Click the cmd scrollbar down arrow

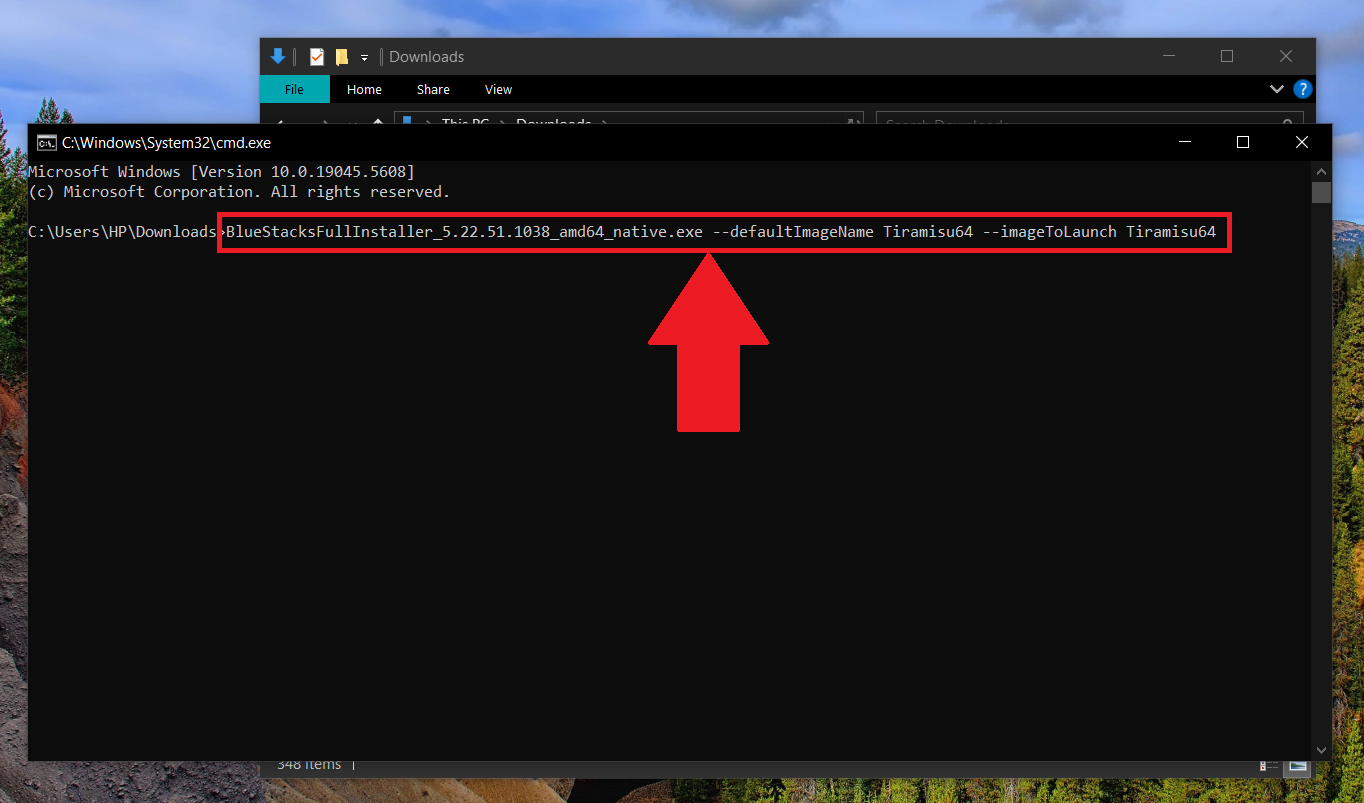tap(1321, 750)
